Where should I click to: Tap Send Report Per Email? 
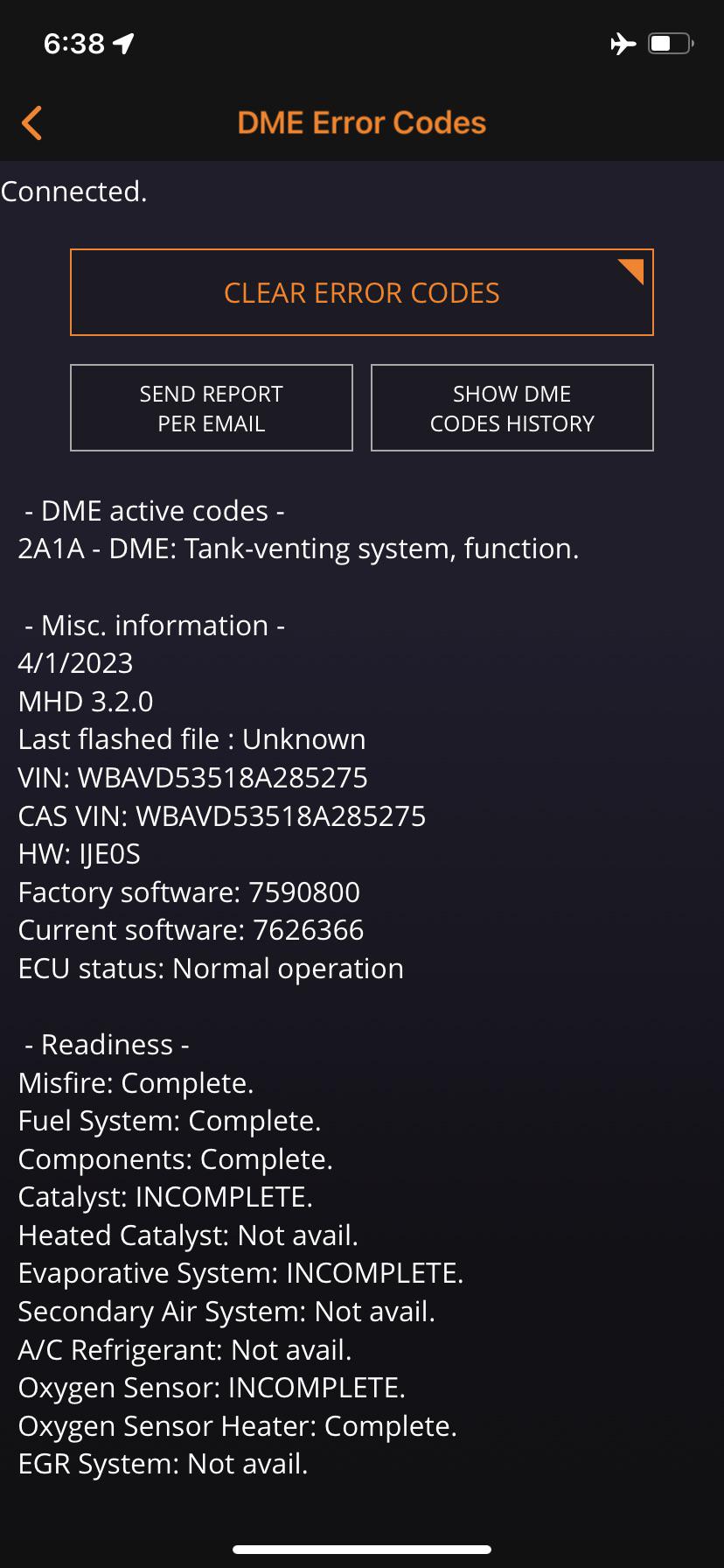[x=211, y=408]
